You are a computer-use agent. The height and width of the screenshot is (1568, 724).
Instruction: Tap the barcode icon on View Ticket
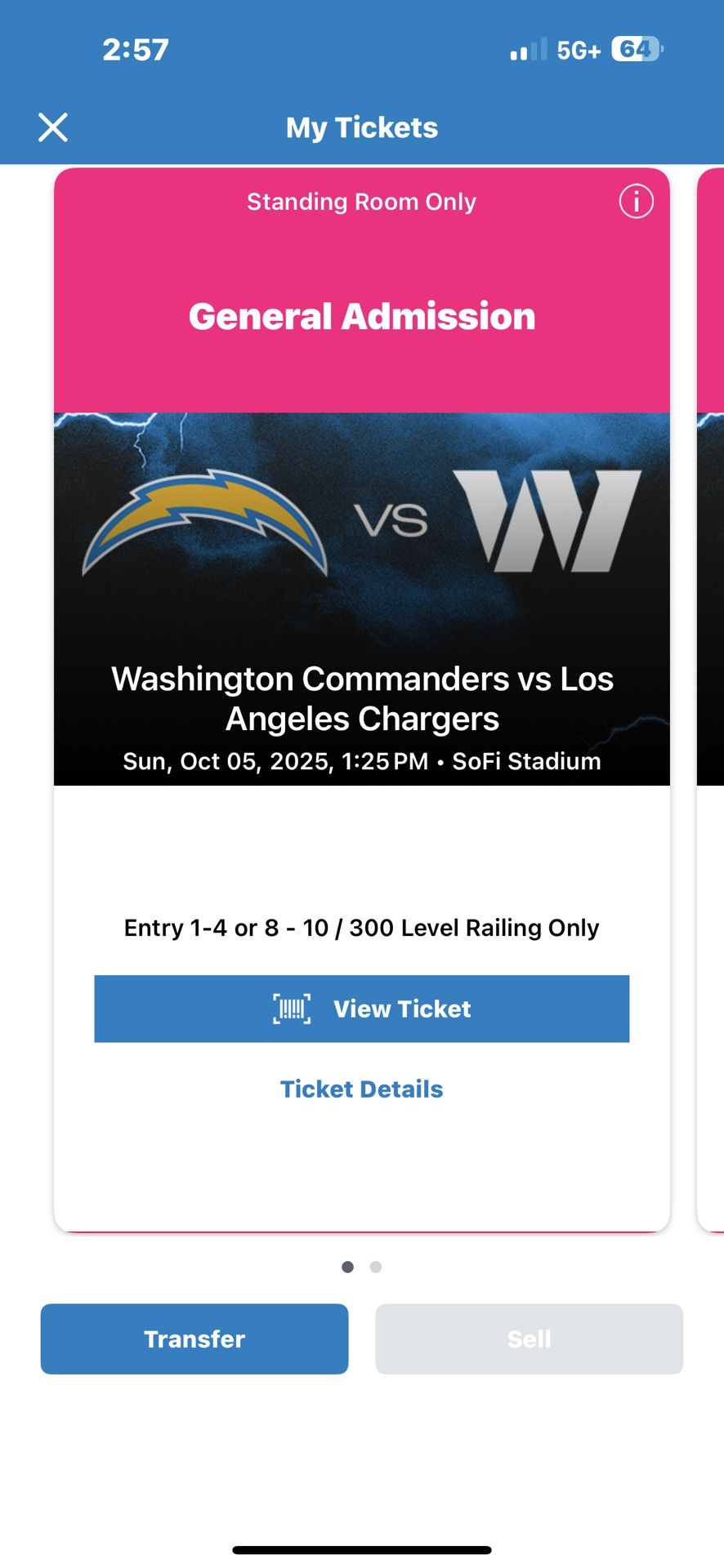pos(292,1009)
